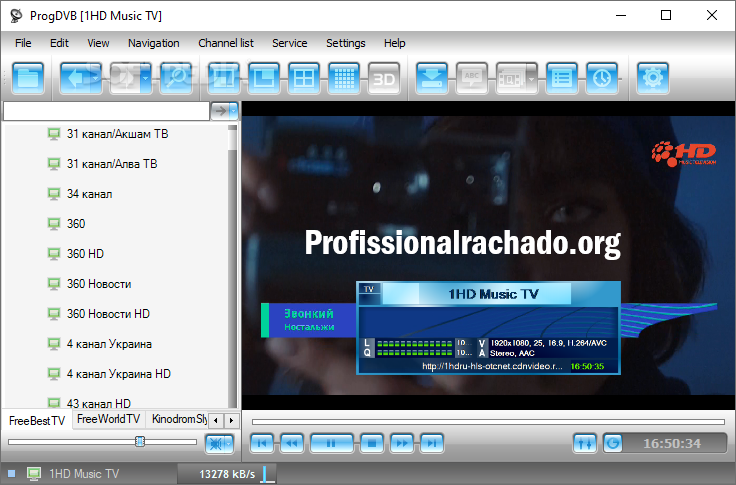Screen dimensions: 736x485
Task: Open dropdown beside the search go arrow
Action: tap(233, 111)
